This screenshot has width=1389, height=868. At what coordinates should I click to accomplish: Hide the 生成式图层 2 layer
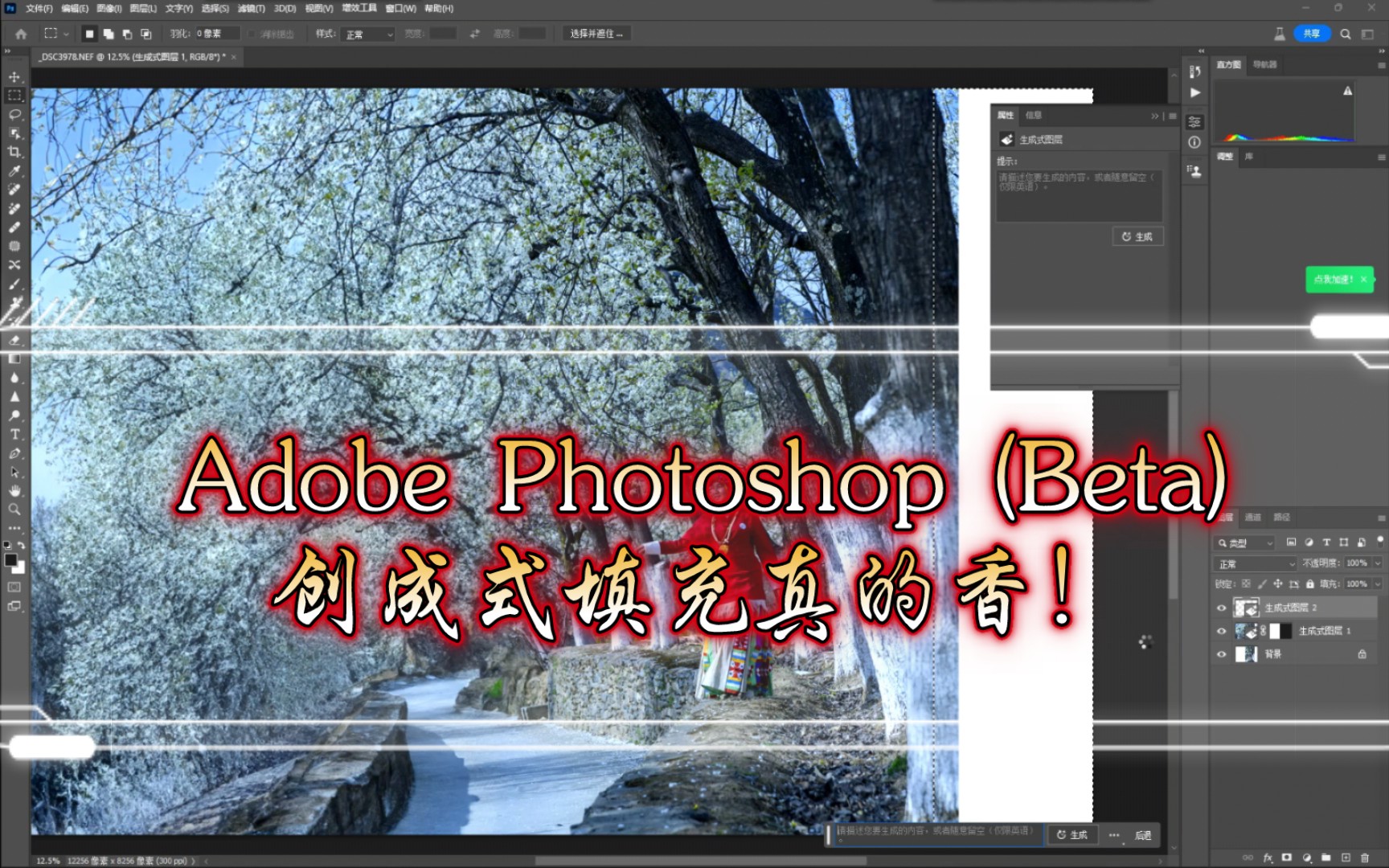1222,608
